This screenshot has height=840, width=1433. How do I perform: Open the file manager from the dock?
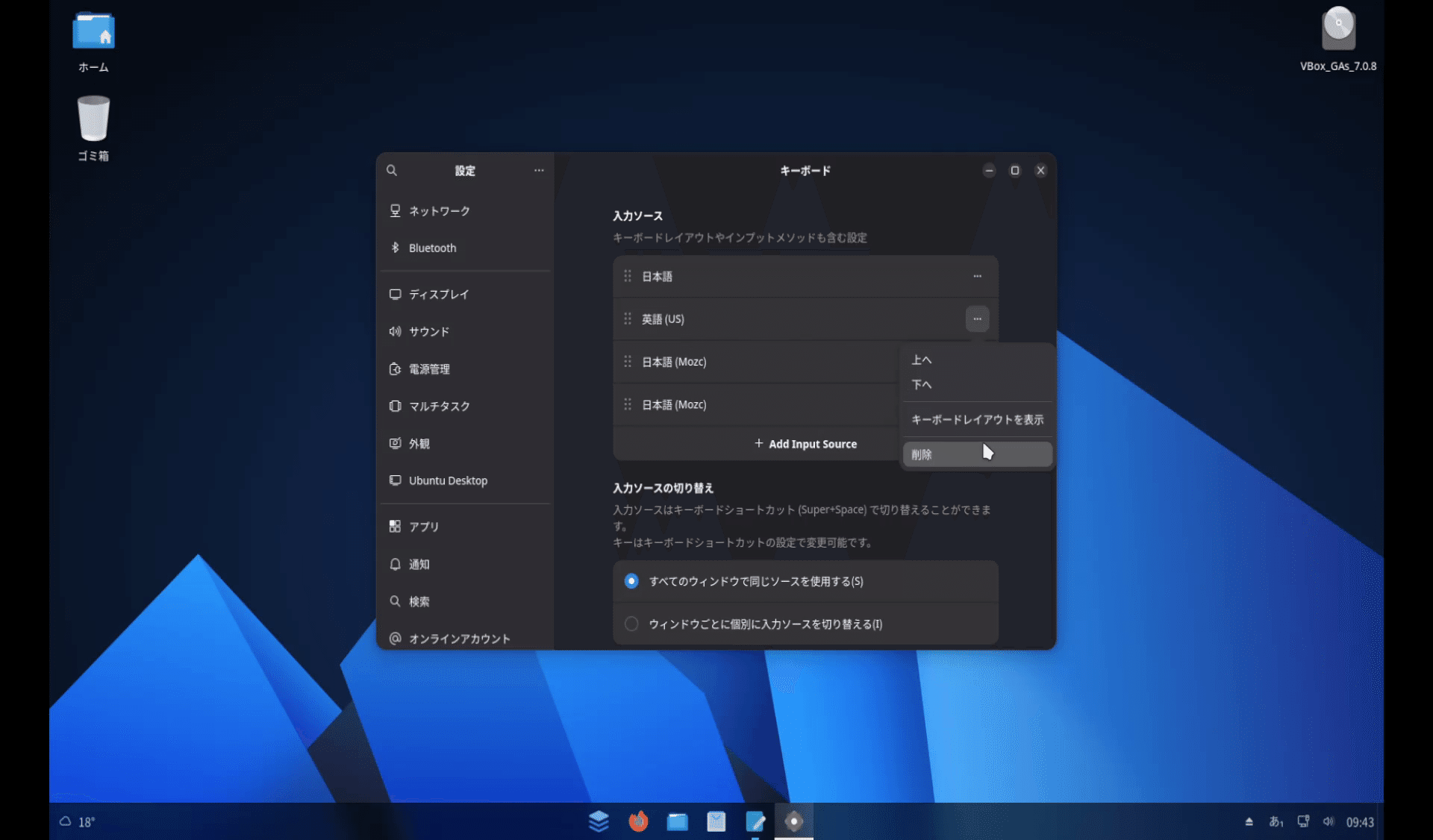677,821
